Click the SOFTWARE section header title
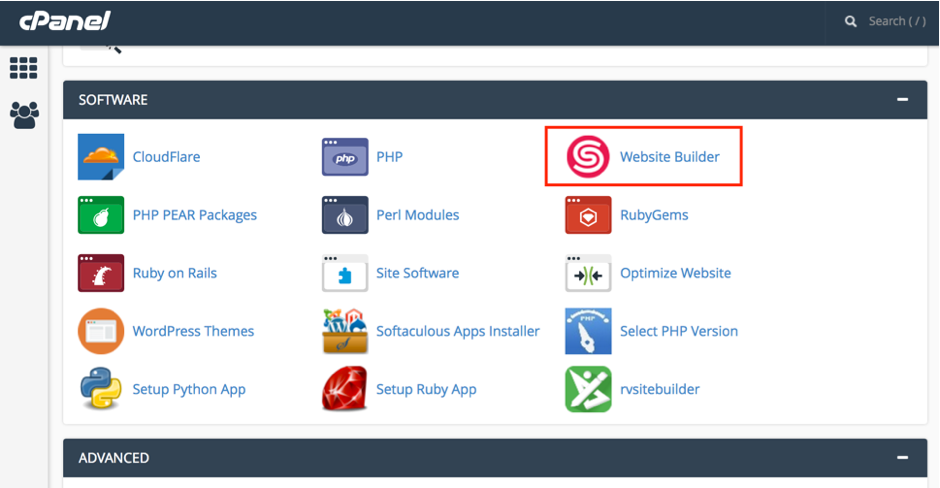 (x=113, y=100)
